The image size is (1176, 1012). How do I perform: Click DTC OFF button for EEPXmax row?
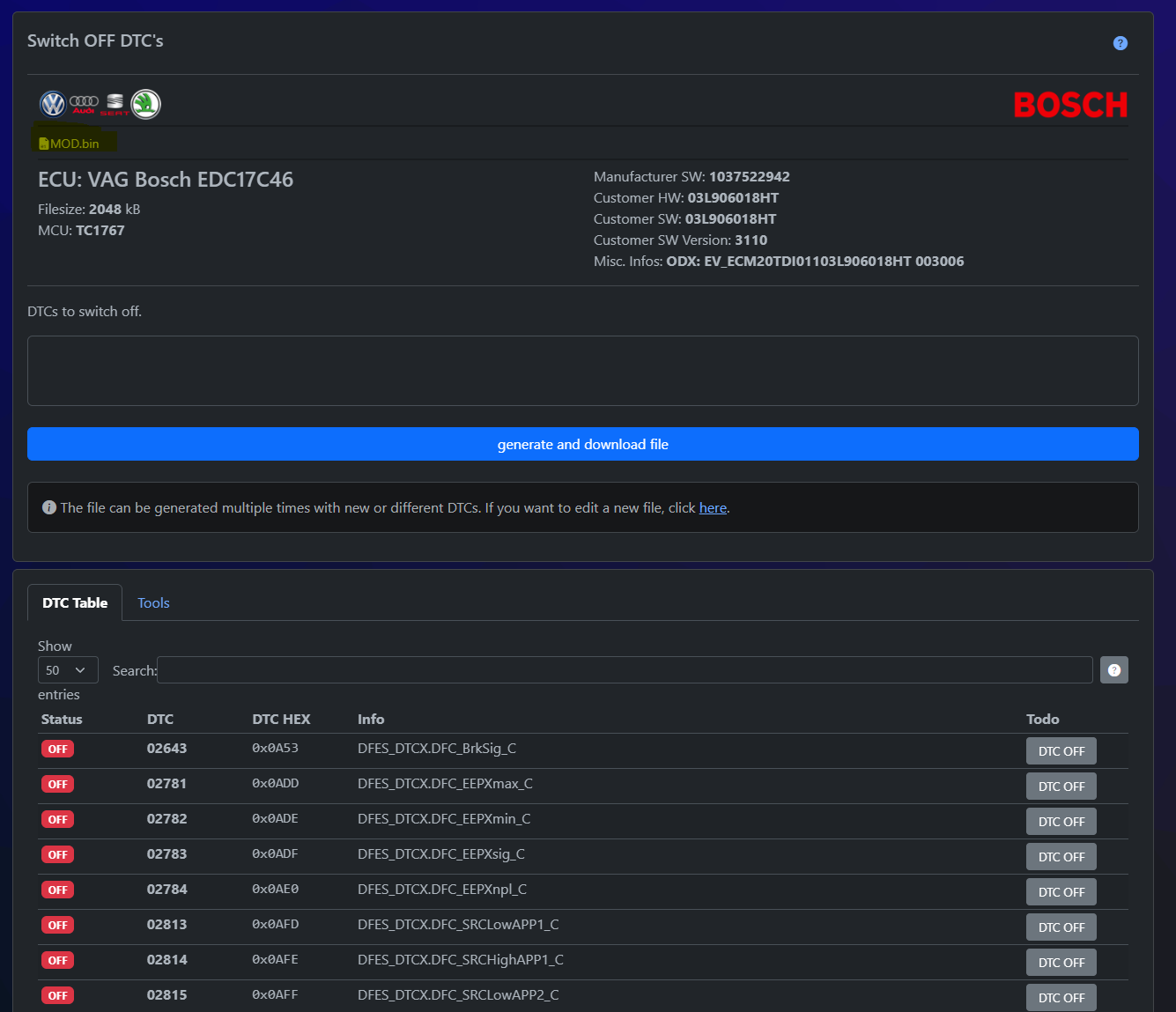(x=1061, y=787)
